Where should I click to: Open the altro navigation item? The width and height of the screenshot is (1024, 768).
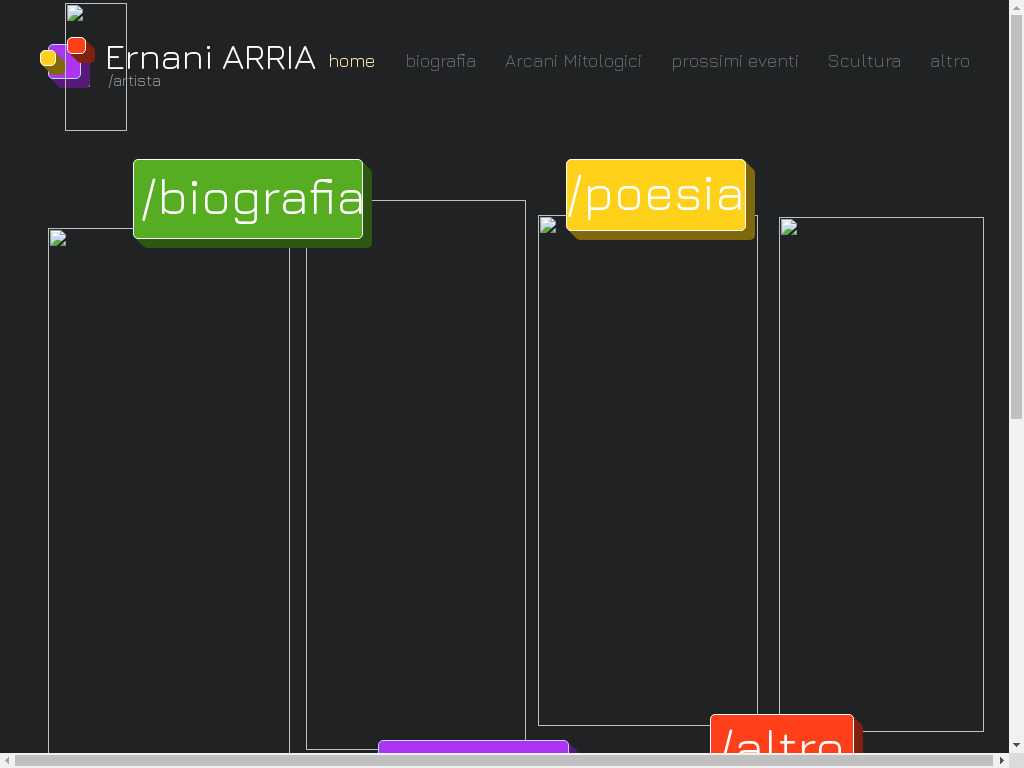click(x=950, y=61)
